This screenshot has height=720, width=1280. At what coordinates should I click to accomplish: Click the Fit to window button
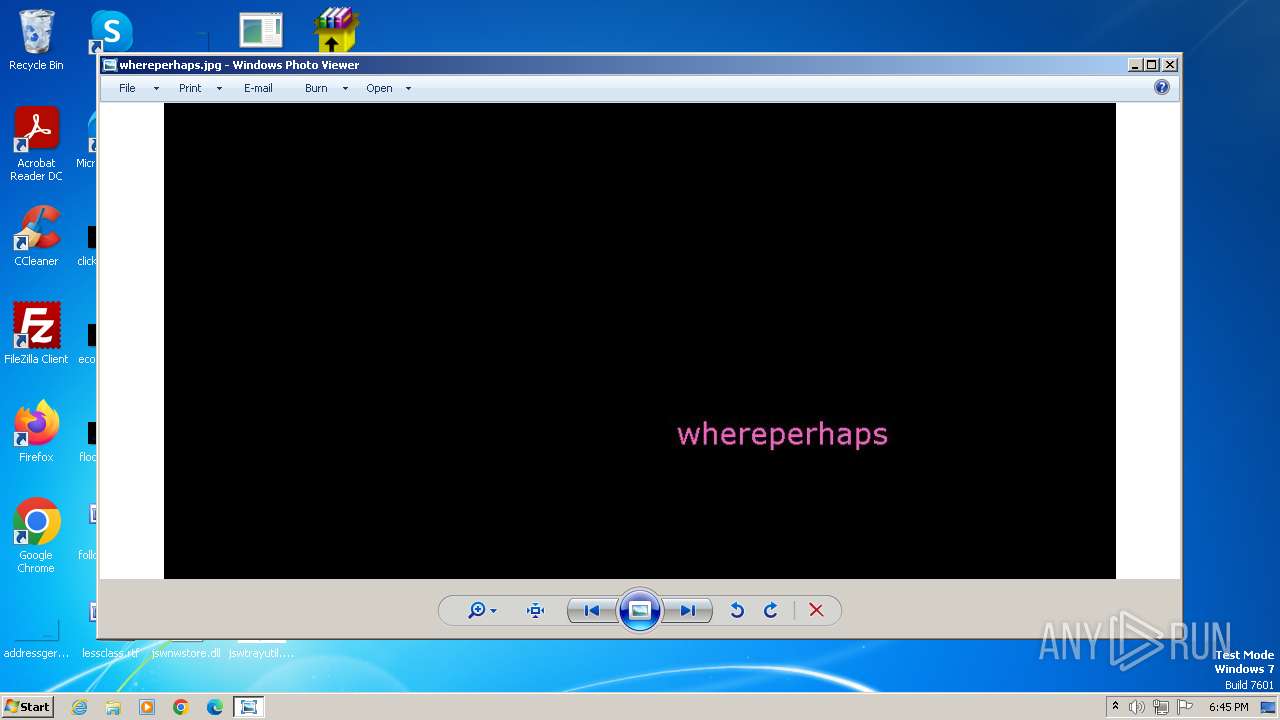(535, 610)
